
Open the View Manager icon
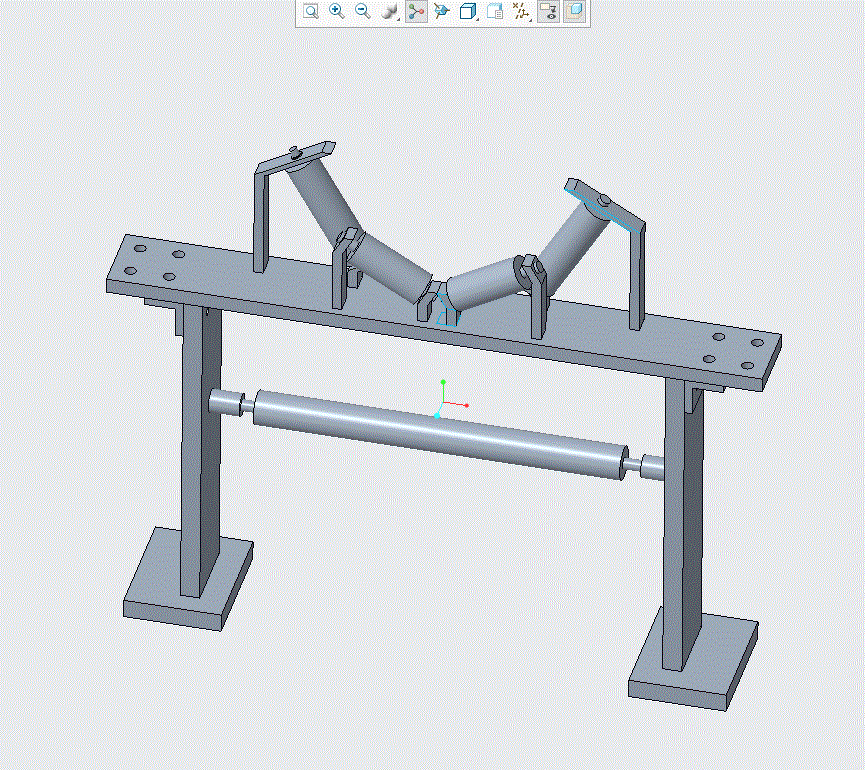(495, 11)
